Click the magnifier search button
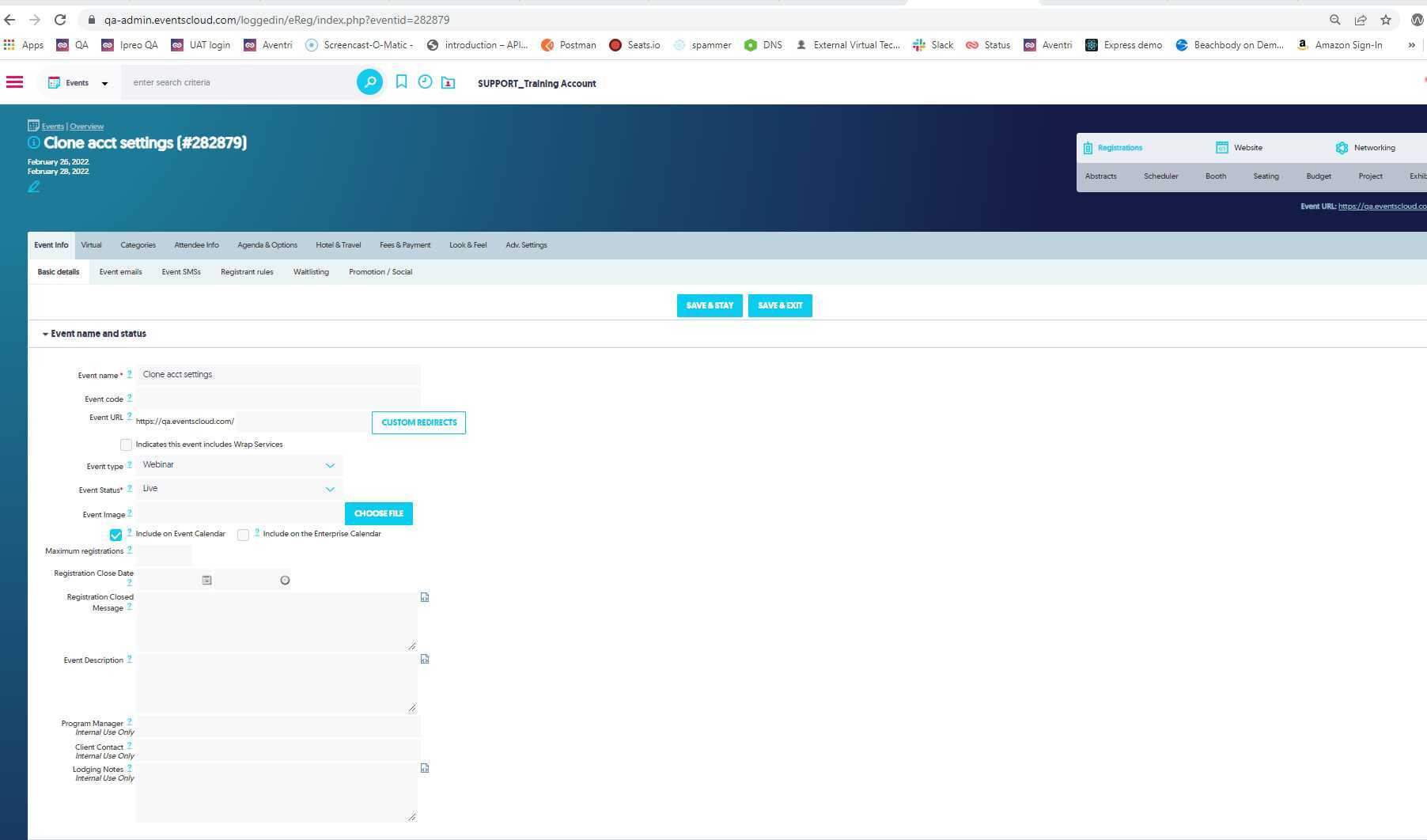The image size is (1427, 840). (x=369, y=82)
